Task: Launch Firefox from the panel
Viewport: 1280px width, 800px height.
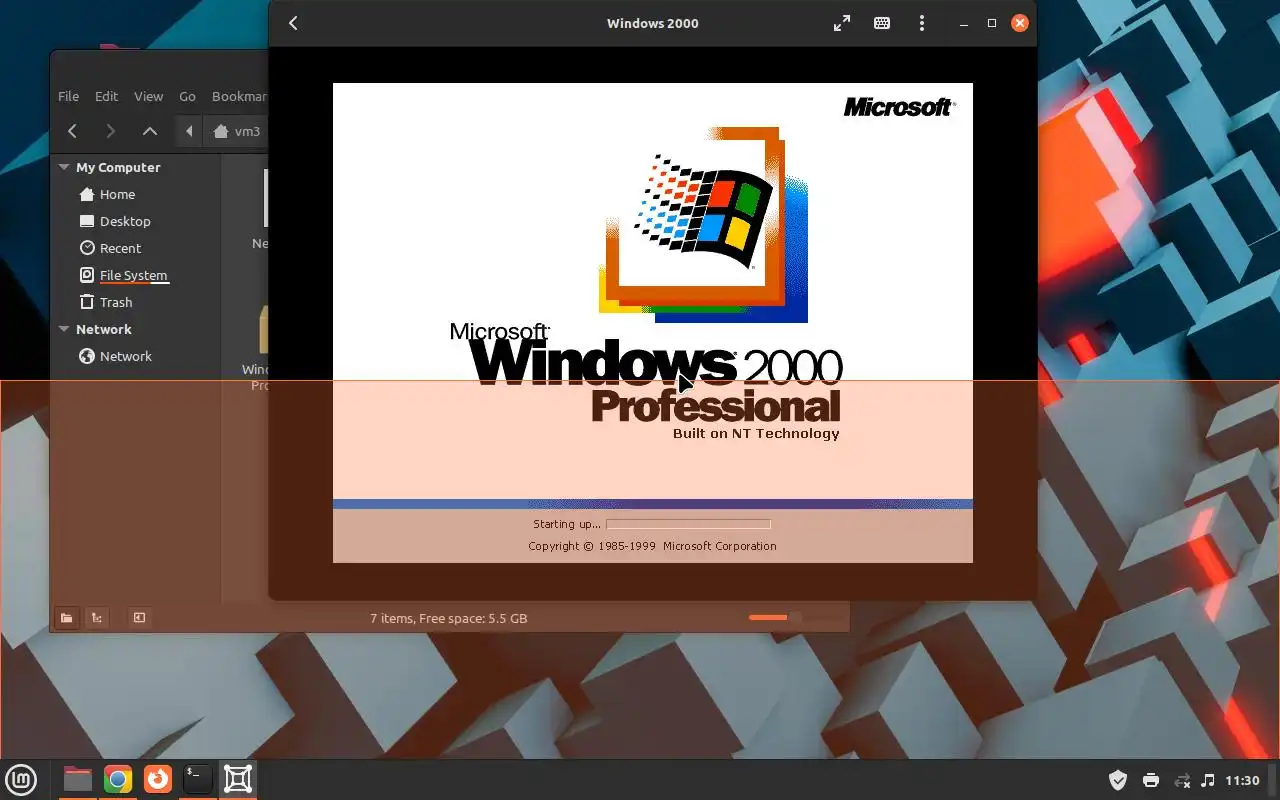Action: tap(158, 779)
